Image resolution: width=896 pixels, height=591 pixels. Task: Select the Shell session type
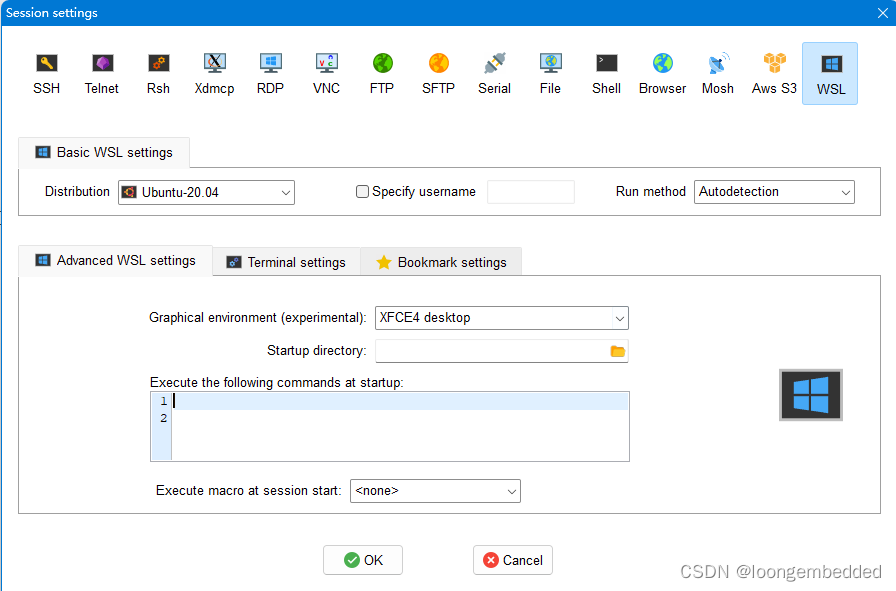pos(606,74)
